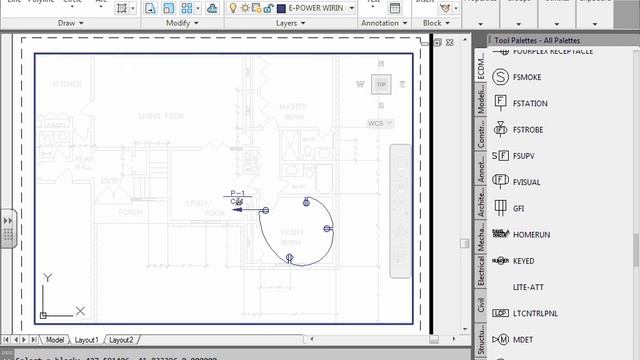Open the Civil tool palette tab
640x360 pixels.
[481, 305]
